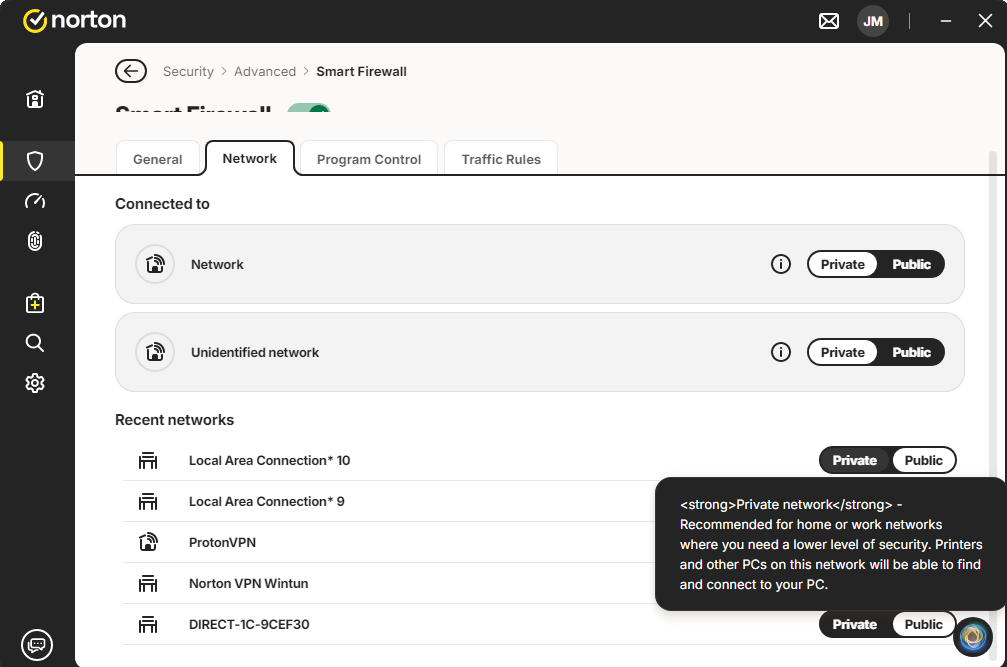Select the 'Norton VPN Wintun' name

click(x=249, y=584)
